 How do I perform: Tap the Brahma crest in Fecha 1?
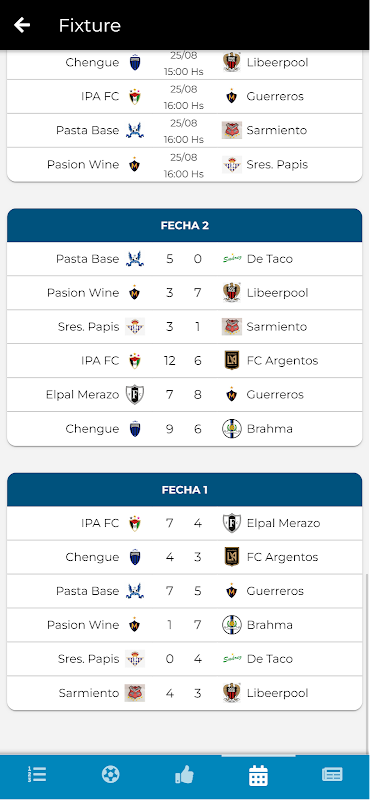click(x=232, y=625)
